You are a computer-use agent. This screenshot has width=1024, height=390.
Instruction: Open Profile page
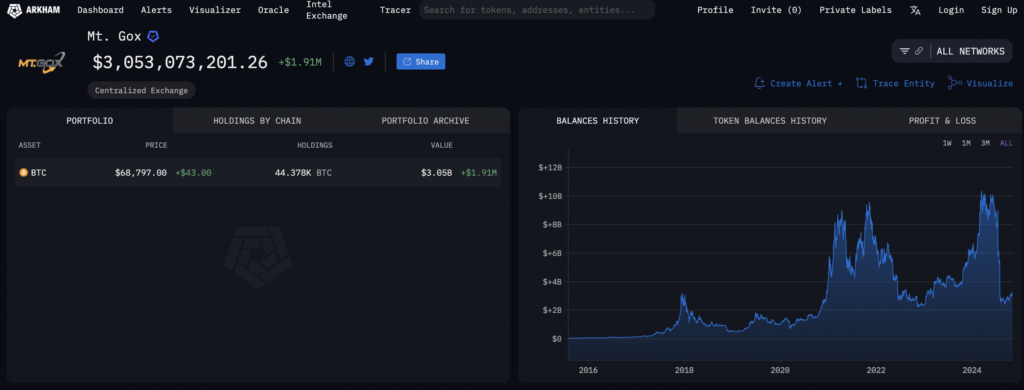(715, 10)
